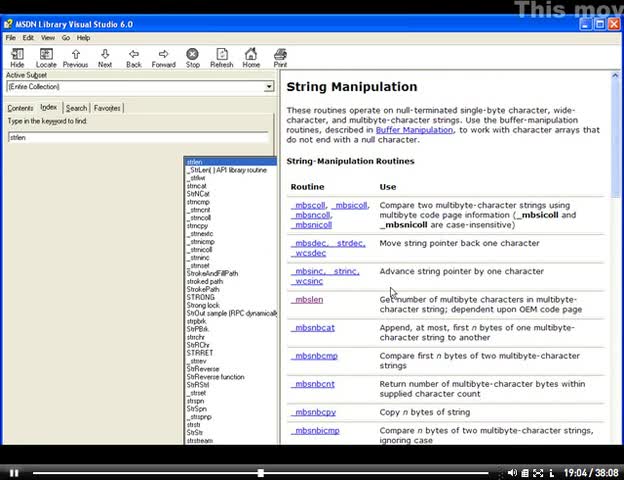
Task: Click the Locate toolbar icon
Action: coord(46,58)
